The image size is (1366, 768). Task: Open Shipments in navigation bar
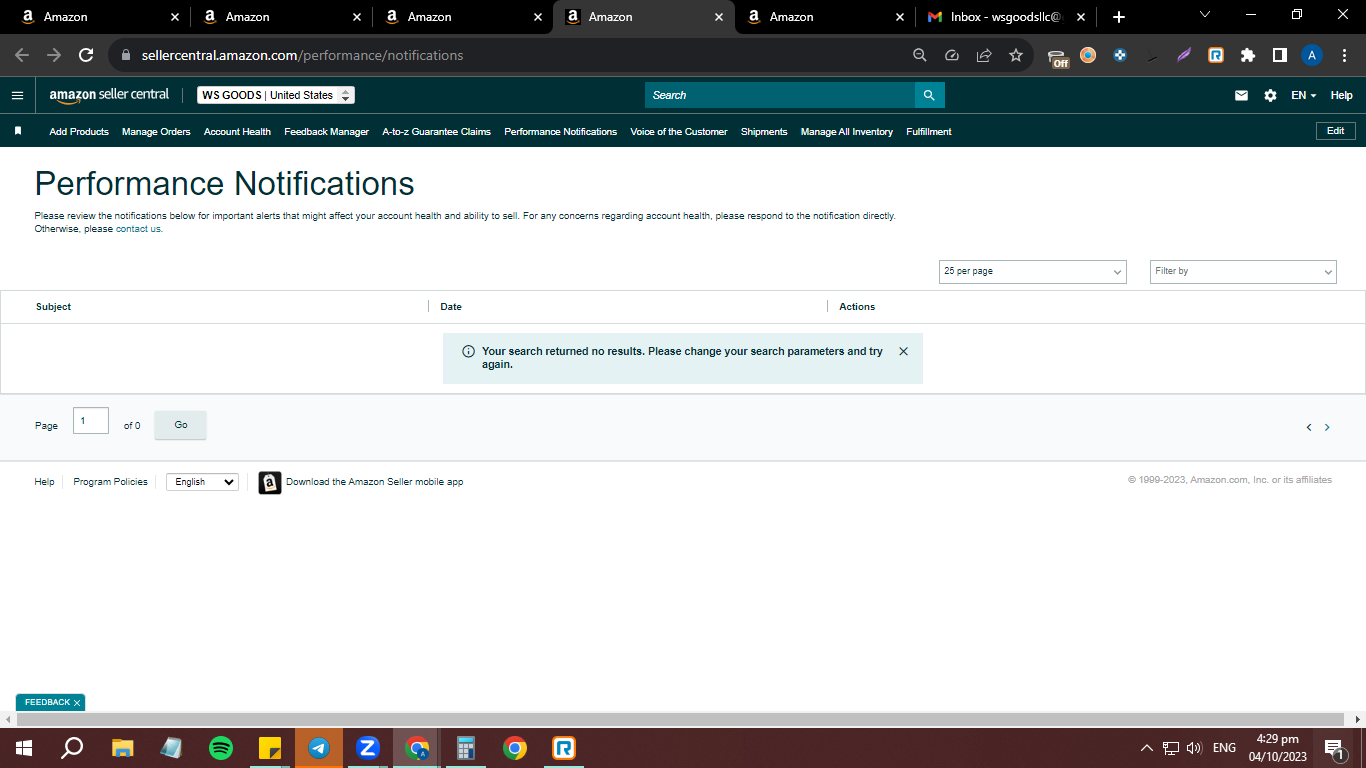[x=764, y=132]
